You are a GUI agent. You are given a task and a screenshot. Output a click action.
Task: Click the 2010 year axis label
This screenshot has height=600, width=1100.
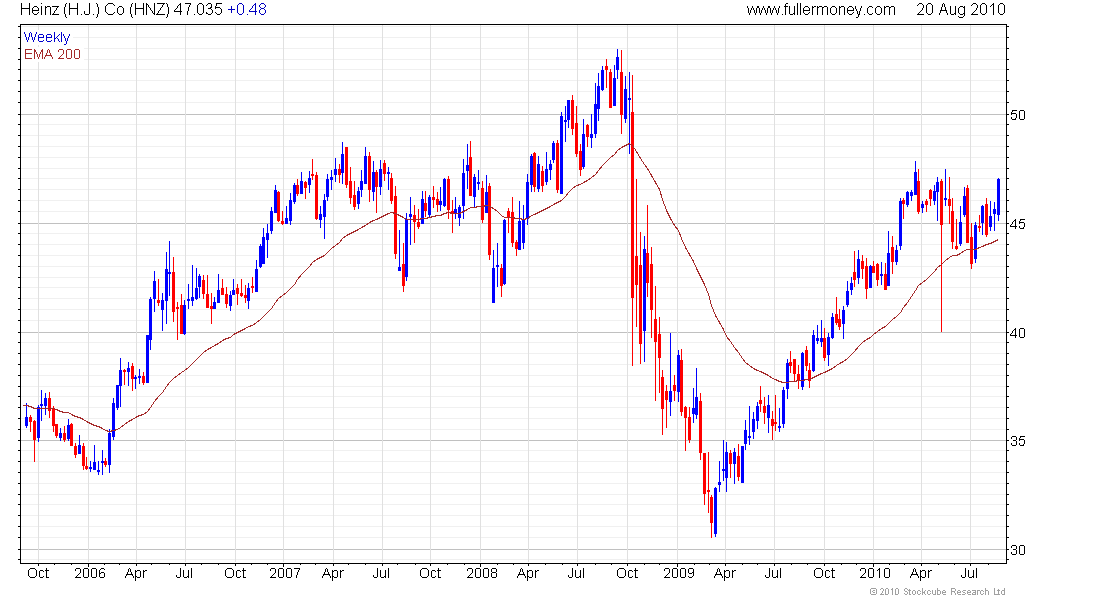(875, 573)
